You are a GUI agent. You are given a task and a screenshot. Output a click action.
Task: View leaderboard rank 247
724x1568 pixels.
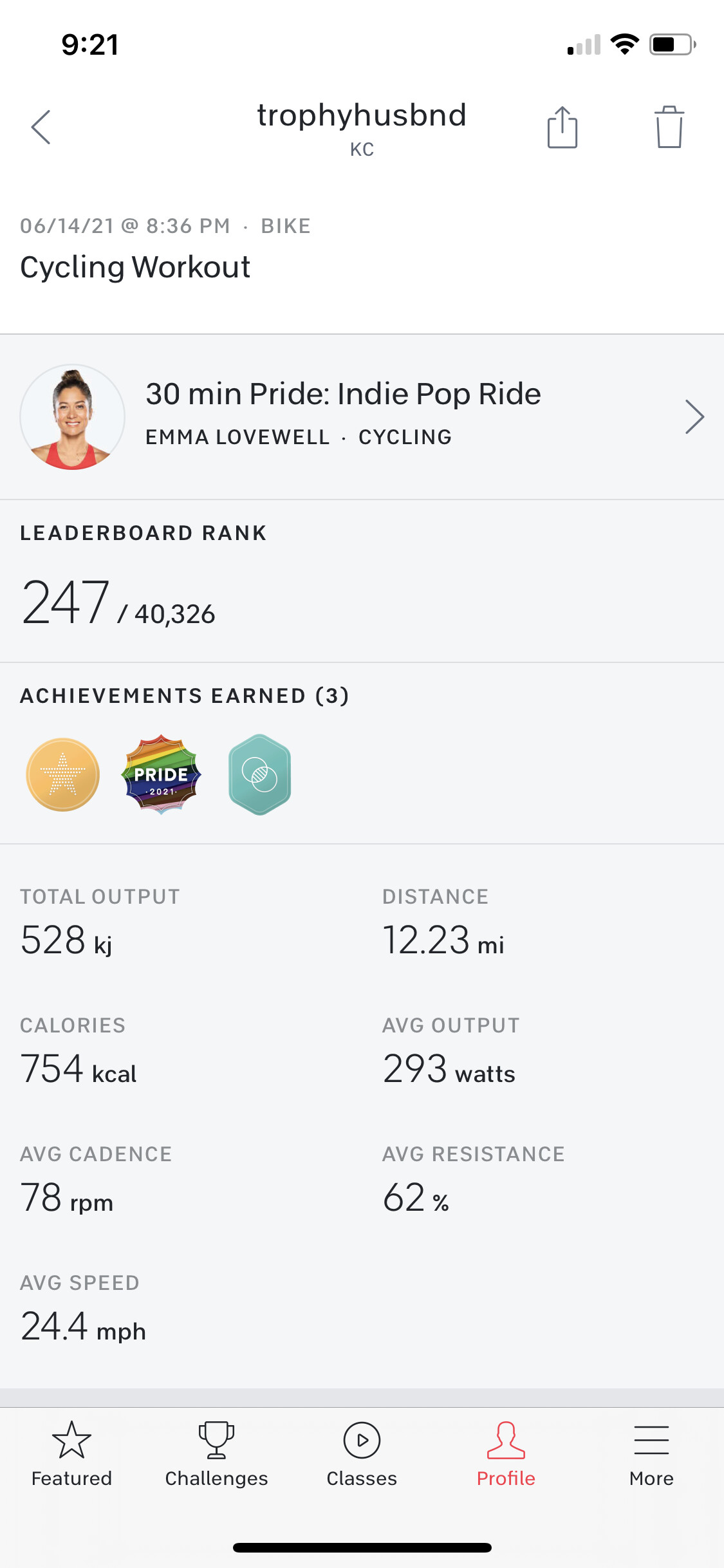pos(66,603)
